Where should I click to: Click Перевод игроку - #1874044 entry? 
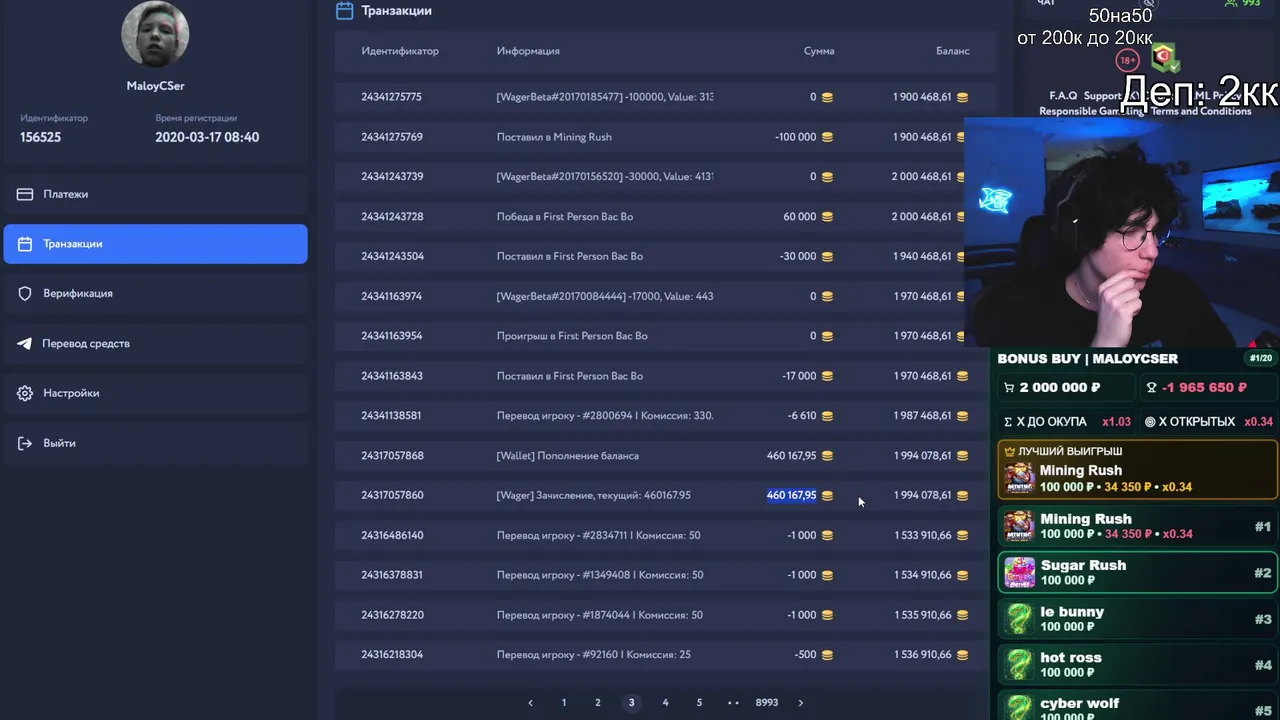click(x=599, y=615)
